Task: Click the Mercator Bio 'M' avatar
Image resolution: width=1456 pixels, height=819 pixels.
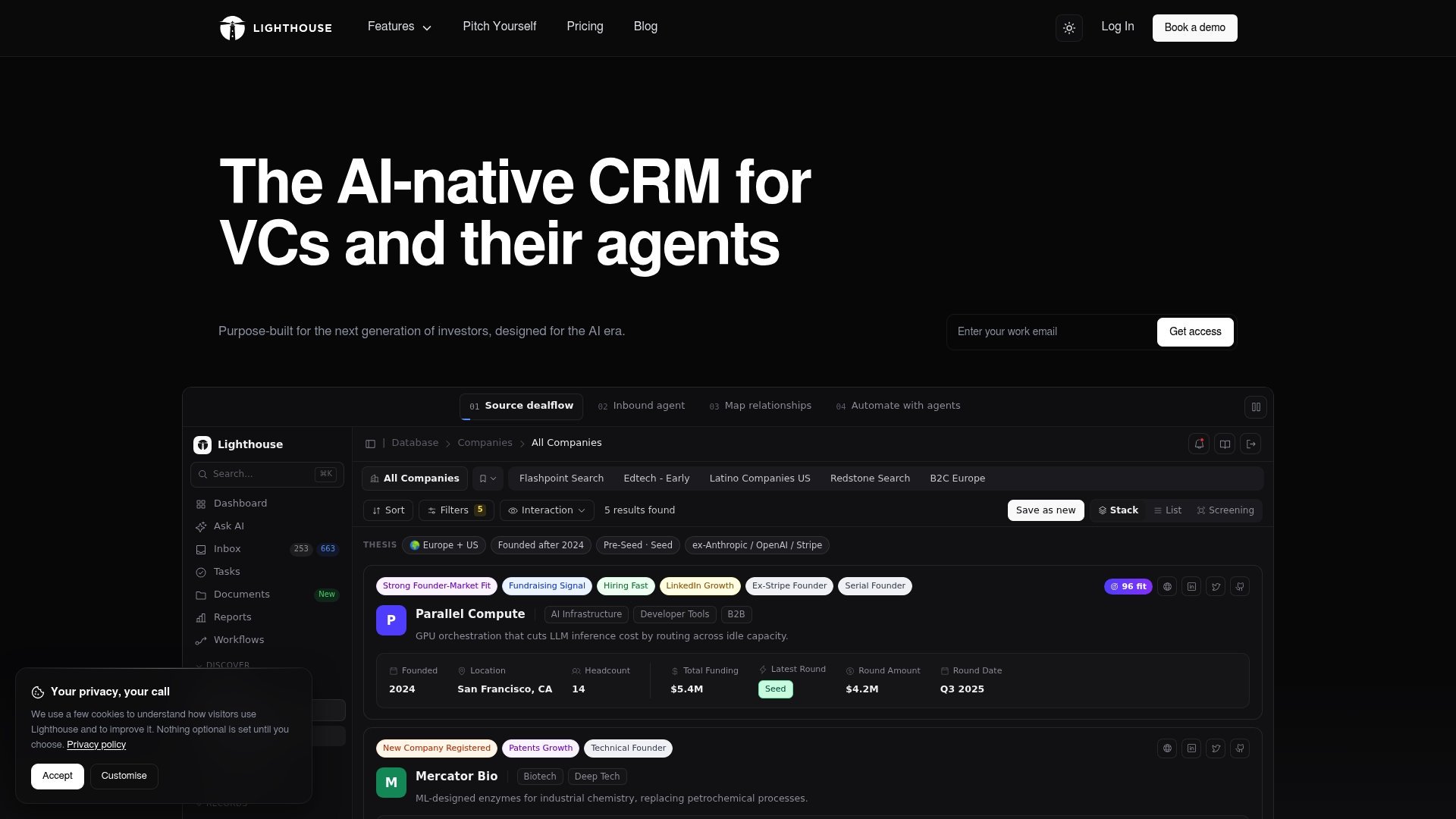Action: point(391,783)
